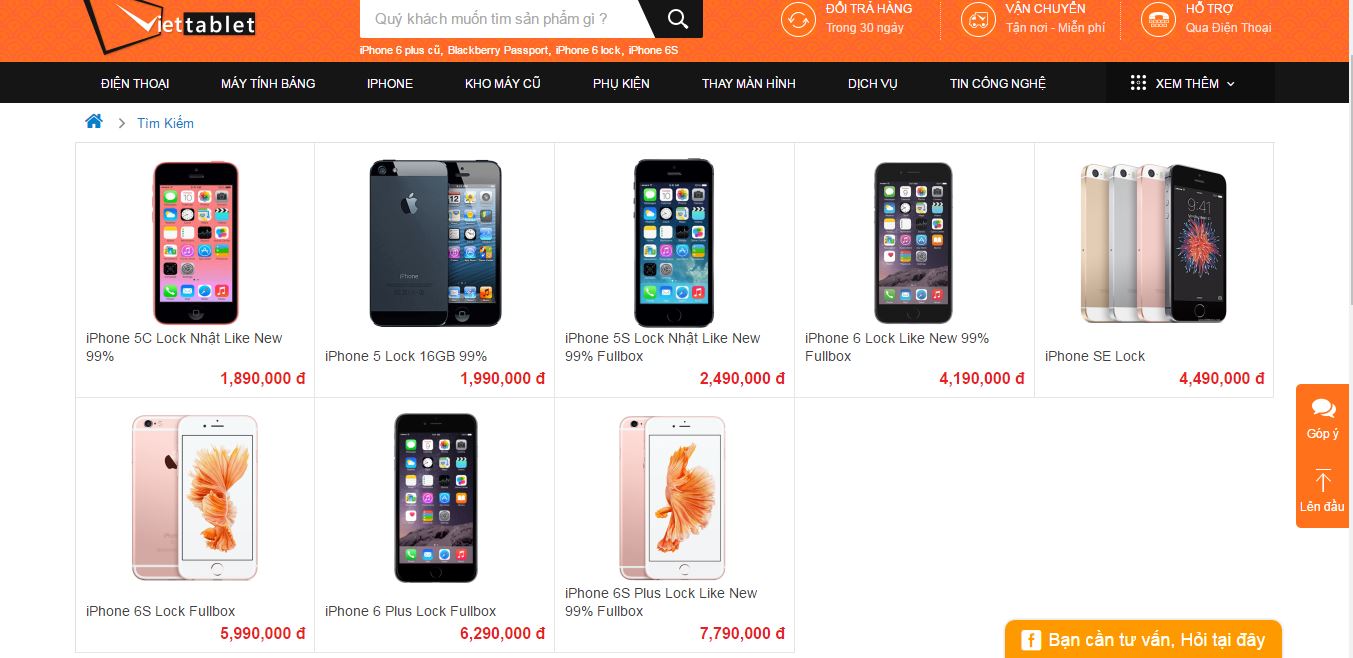The height and width of the screenshot is (658, 1353).
Task: Open the iPhone SE Lock product link
Action: (1094, 356)
